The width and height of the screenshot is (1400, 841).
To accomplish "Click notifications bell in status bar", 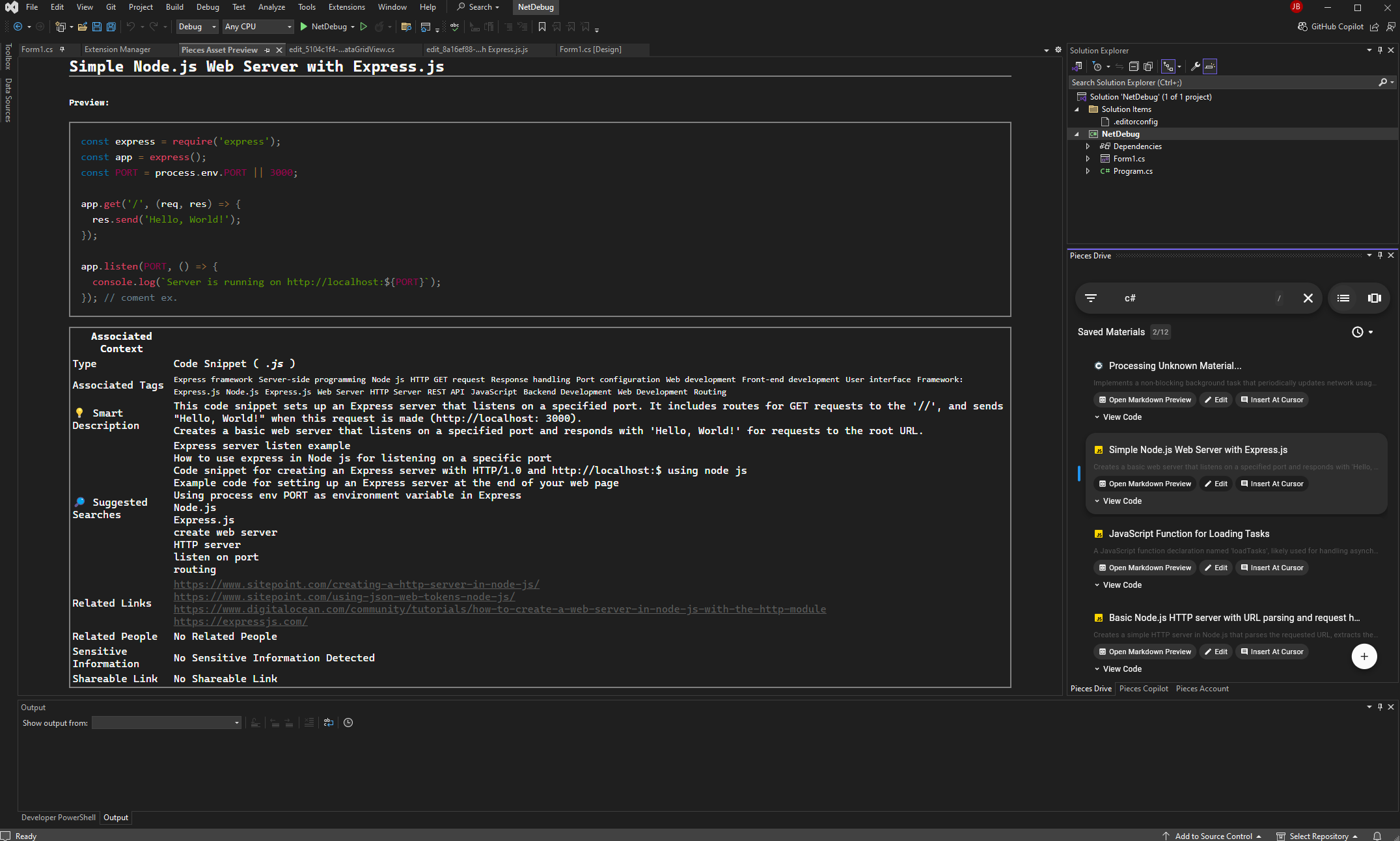I will point(1377,836).
